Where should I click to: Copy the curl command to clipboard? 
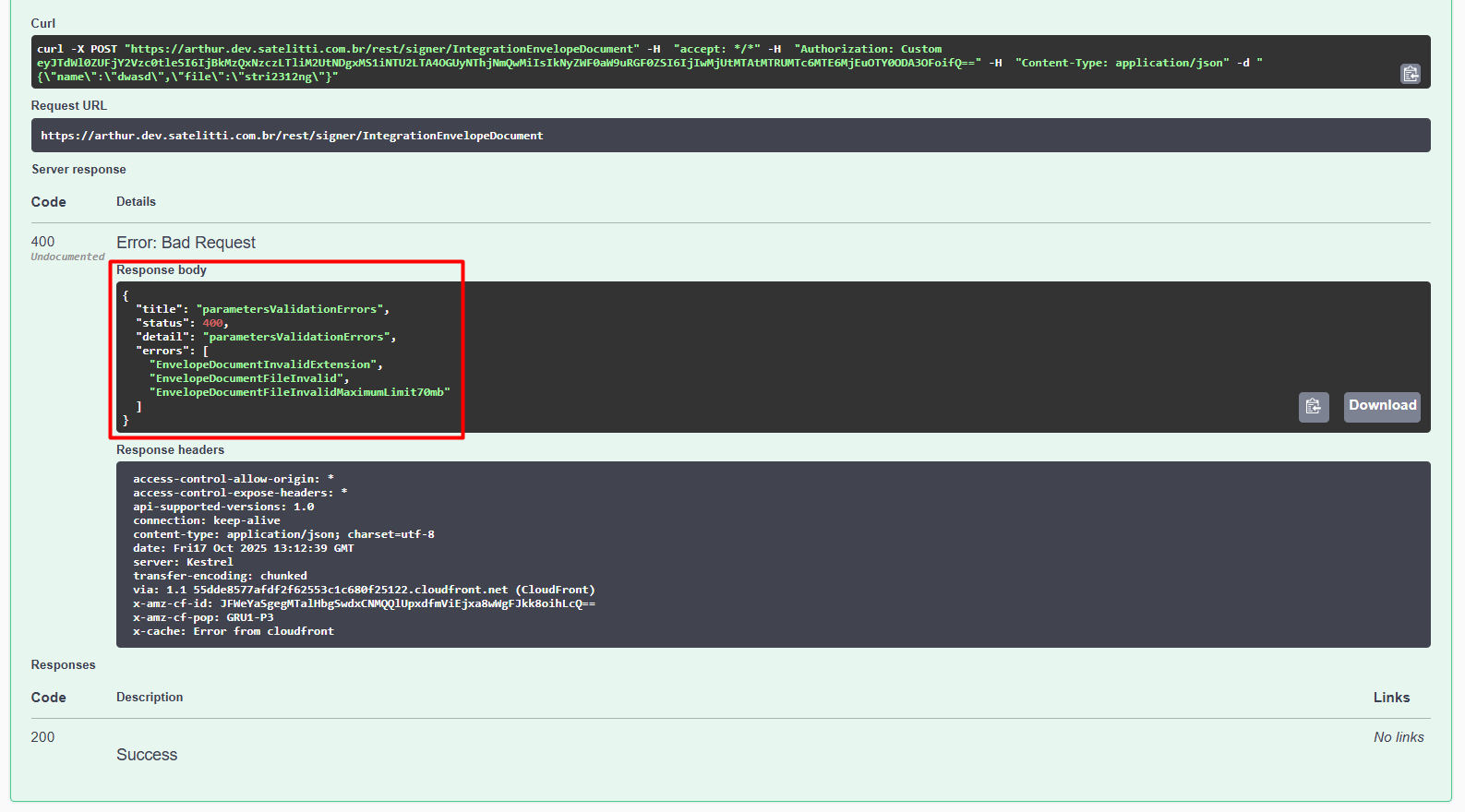pos(1410,74)
